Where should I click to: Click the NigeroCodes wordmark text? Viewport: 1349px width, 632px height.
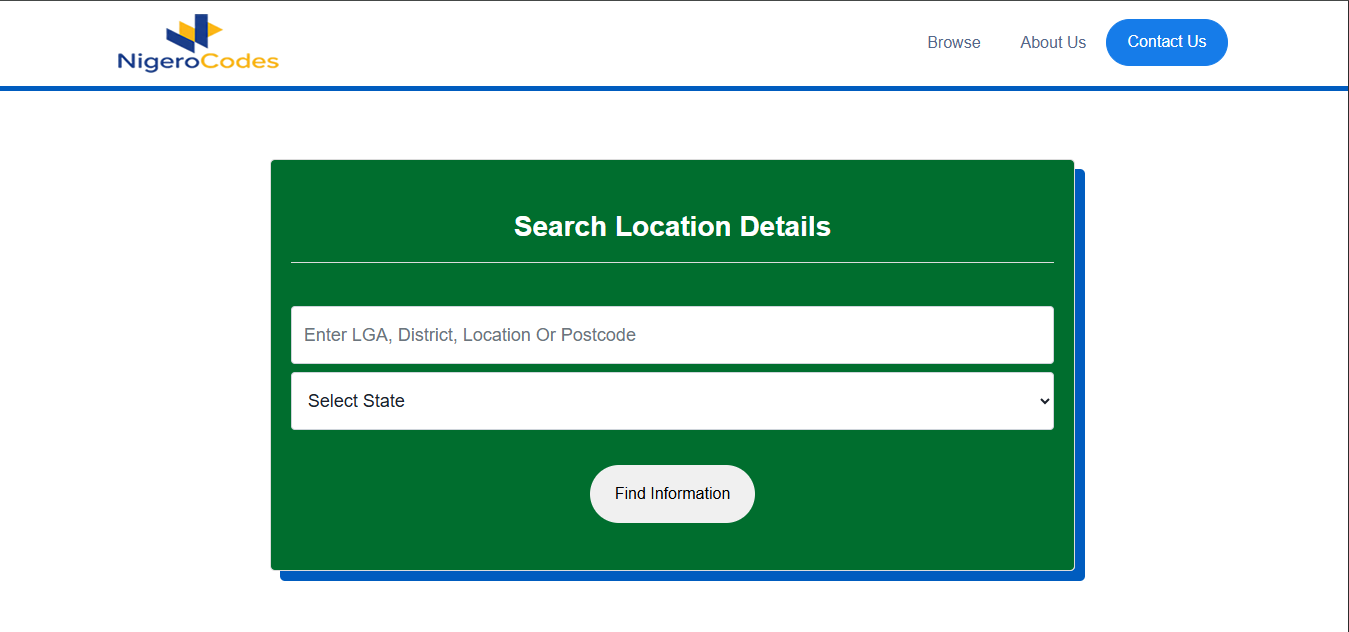coord(198,62)
